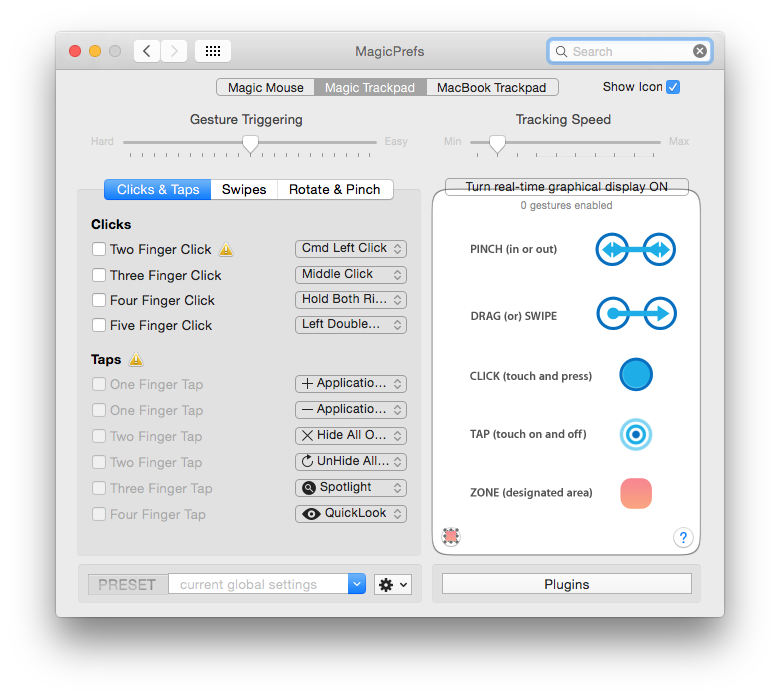Enable the Five Finger Click checkbox

[x=99, y=325]
